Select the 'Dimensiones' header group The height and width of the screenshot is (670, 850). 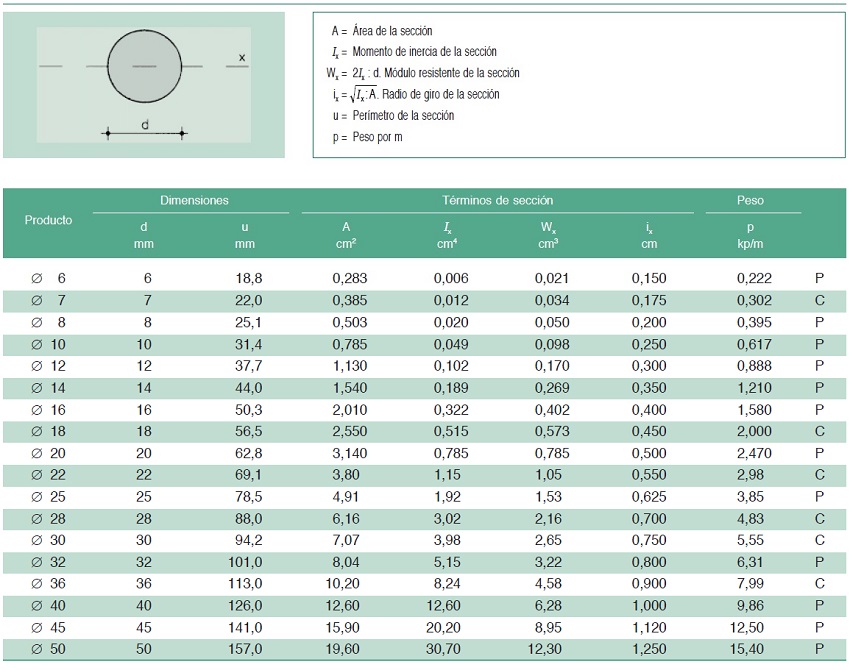click(194, 201)
